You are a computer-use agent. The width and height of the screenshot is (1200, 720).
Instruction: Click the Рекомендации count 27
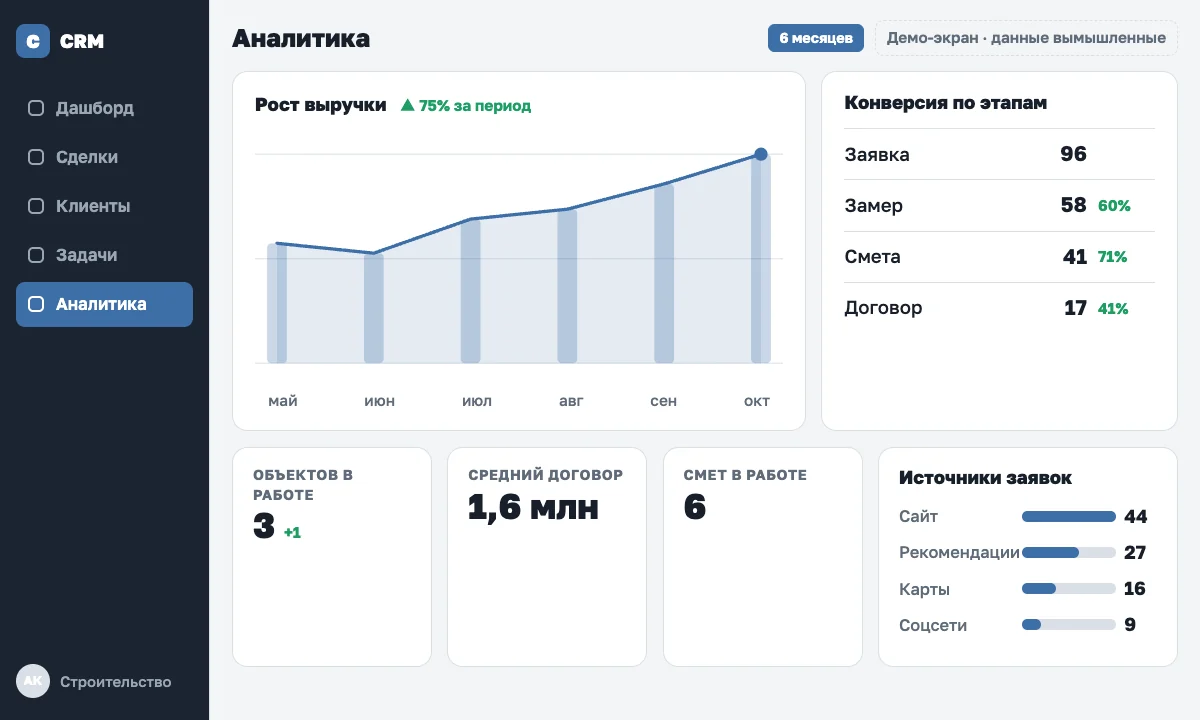tap(1135, 553)
